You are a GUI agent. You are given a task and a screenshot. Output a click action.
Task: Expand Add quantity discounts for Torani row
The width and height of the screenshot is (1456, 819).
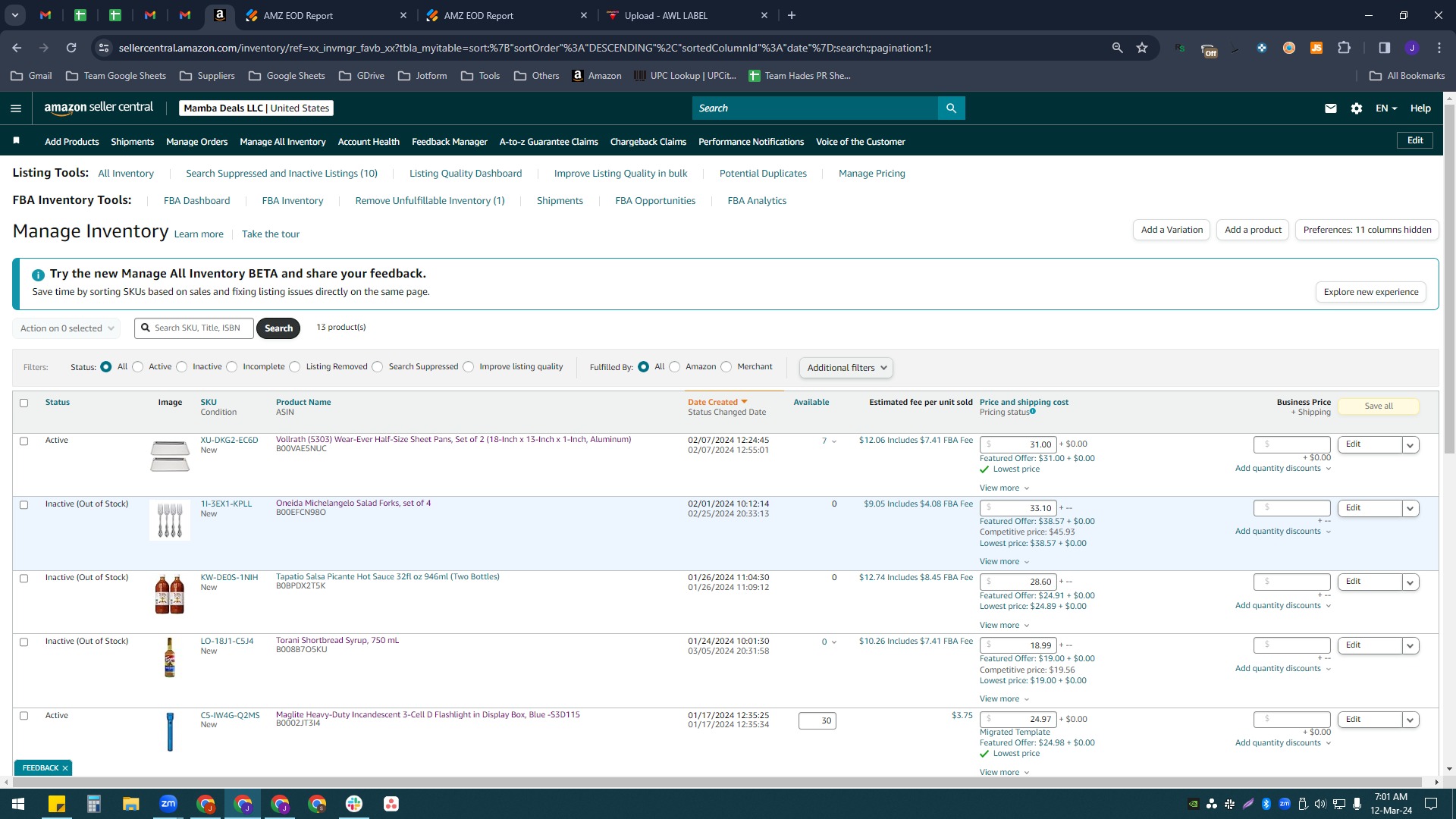click(1283, 668)
